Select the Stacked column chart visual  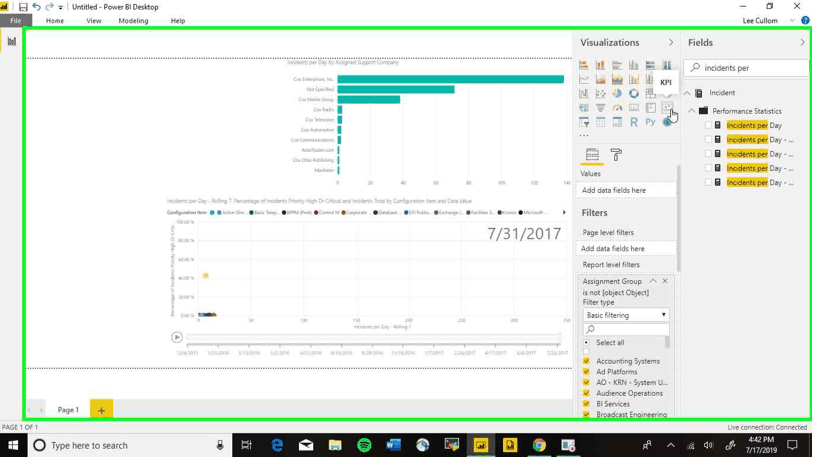(x=601, y=65)
